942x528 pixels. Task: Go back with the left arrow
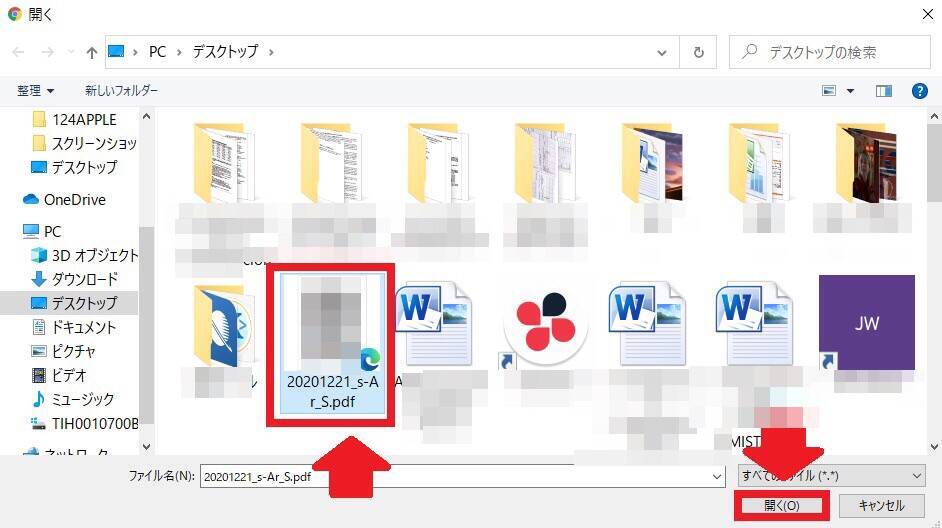(19, 52)
